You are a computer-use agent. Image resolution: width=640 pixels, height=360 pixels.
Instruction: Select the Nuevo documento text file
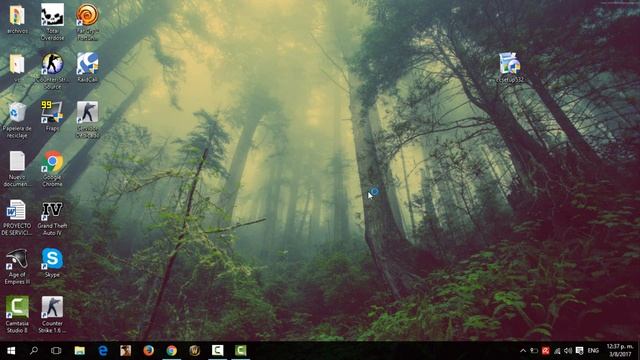(17, 168)
